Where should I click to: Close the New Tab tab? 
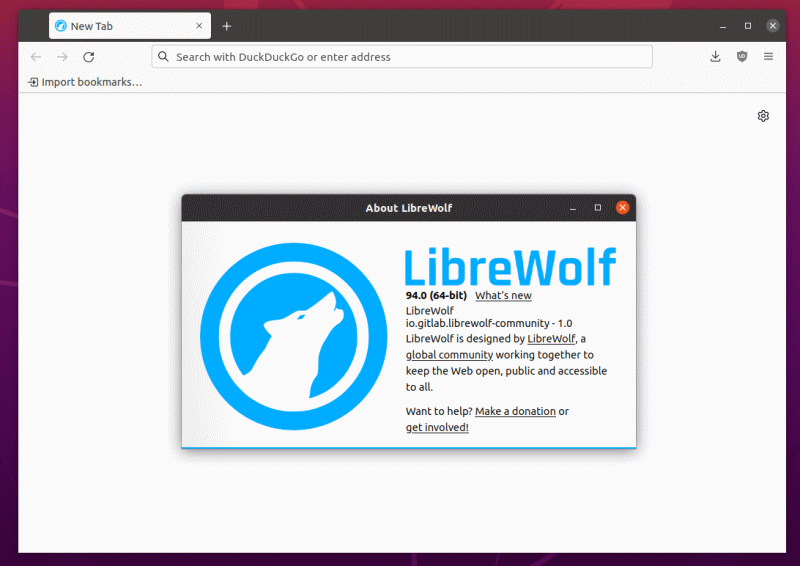point(199,26)
